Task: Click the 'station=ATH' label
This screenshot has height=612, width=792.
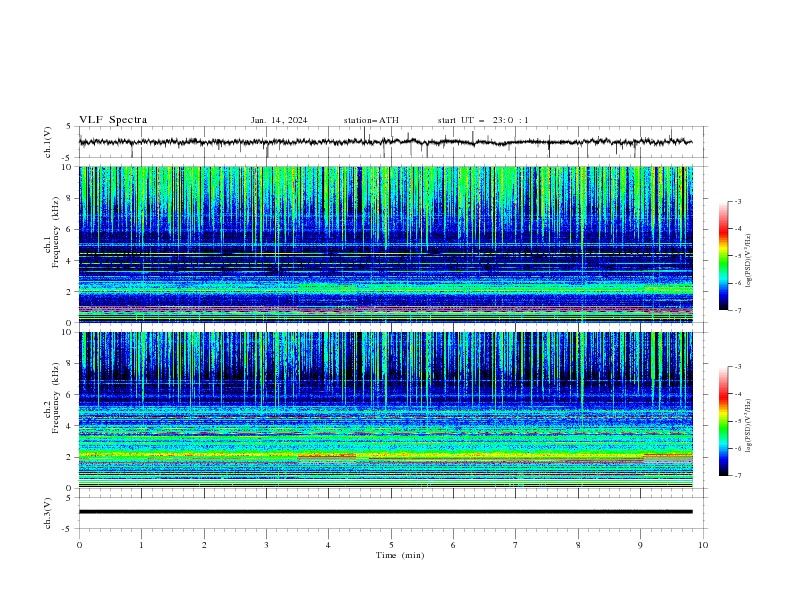Action: 371,120
